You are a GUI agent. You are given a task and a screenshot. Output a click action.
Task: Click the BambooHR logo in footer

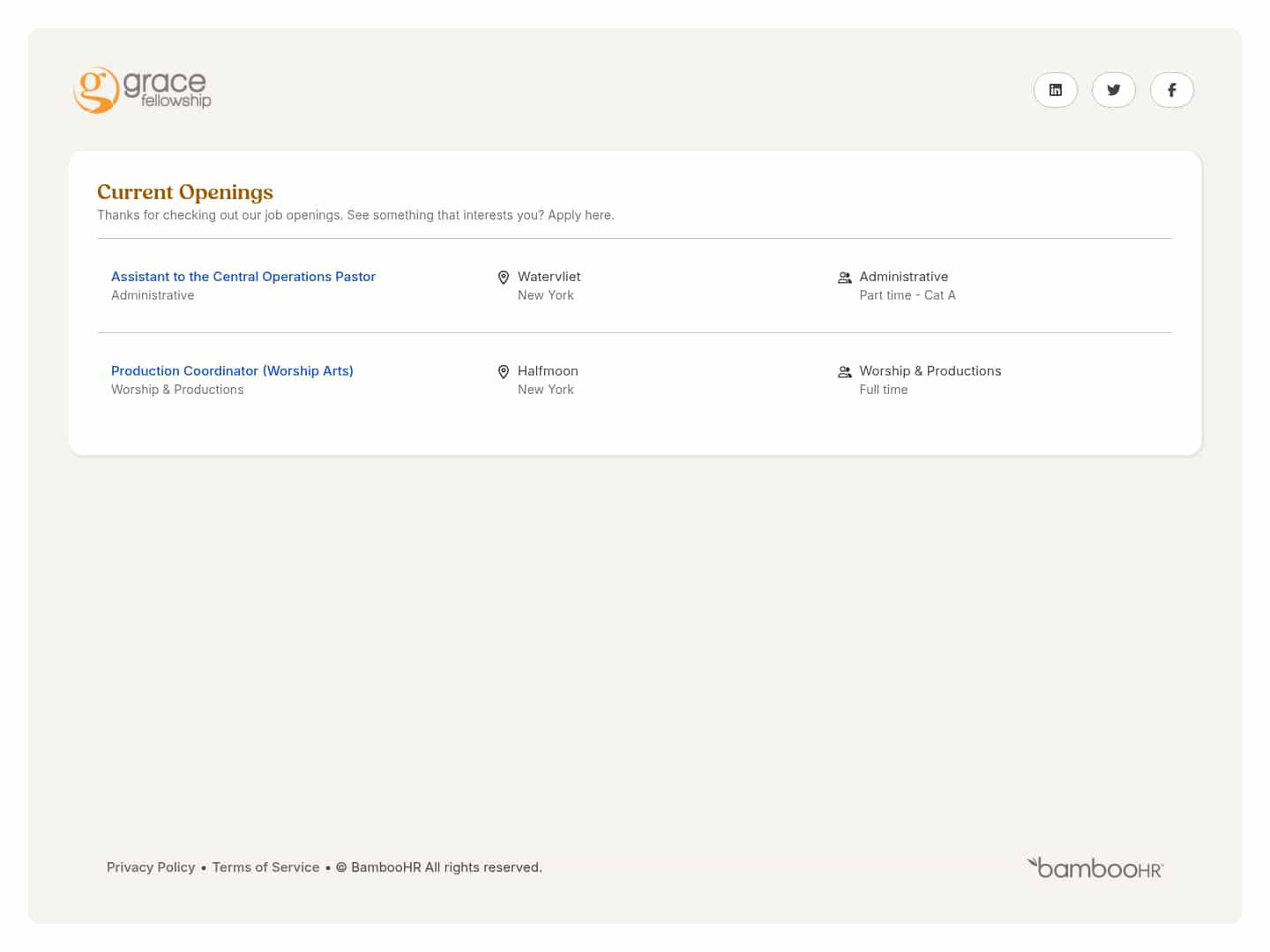[1095, 868]
